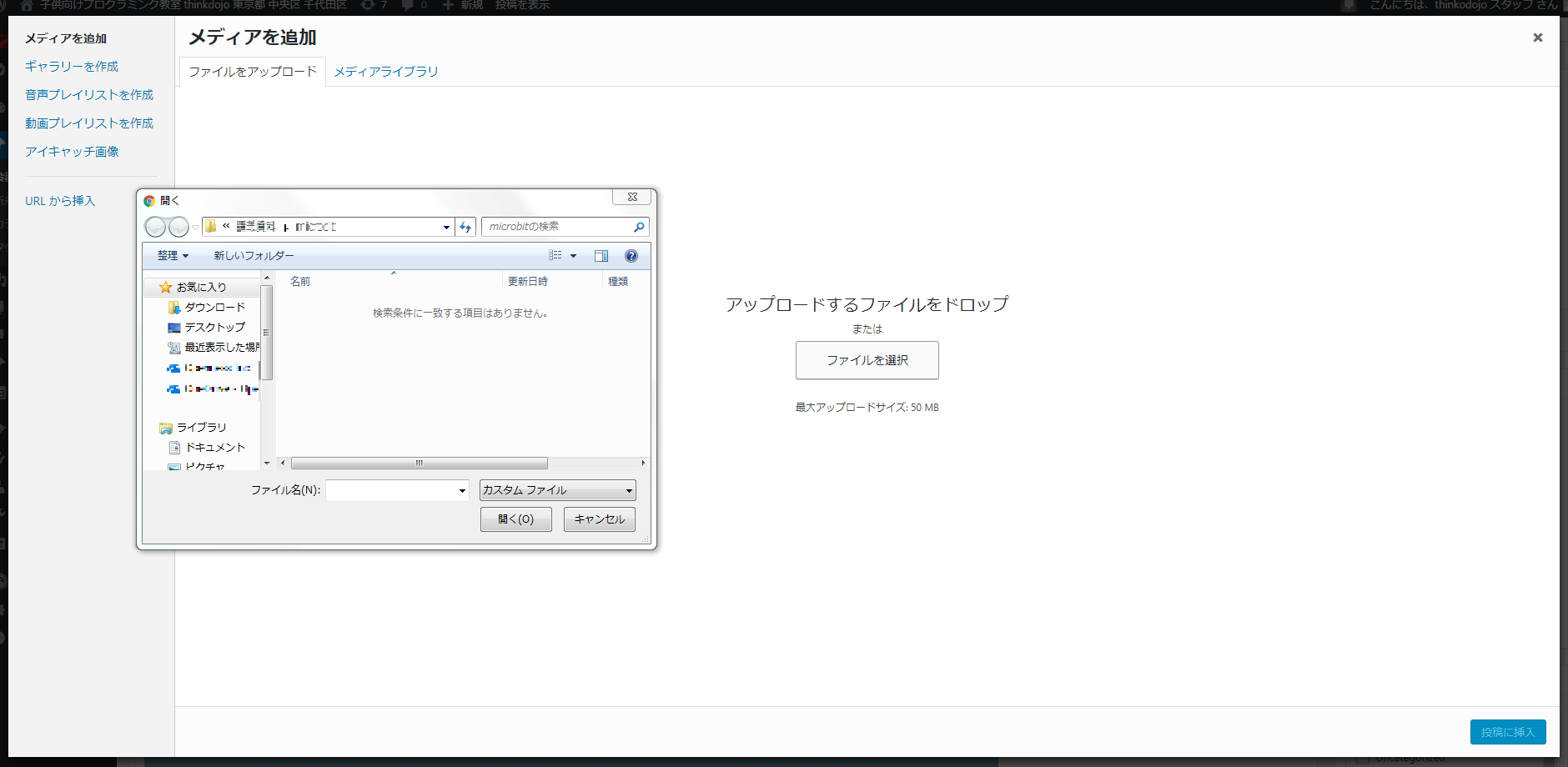1568x767 pixels.
Task: Click 新規 in WordPress admin bar
Action: pos(463,5)
